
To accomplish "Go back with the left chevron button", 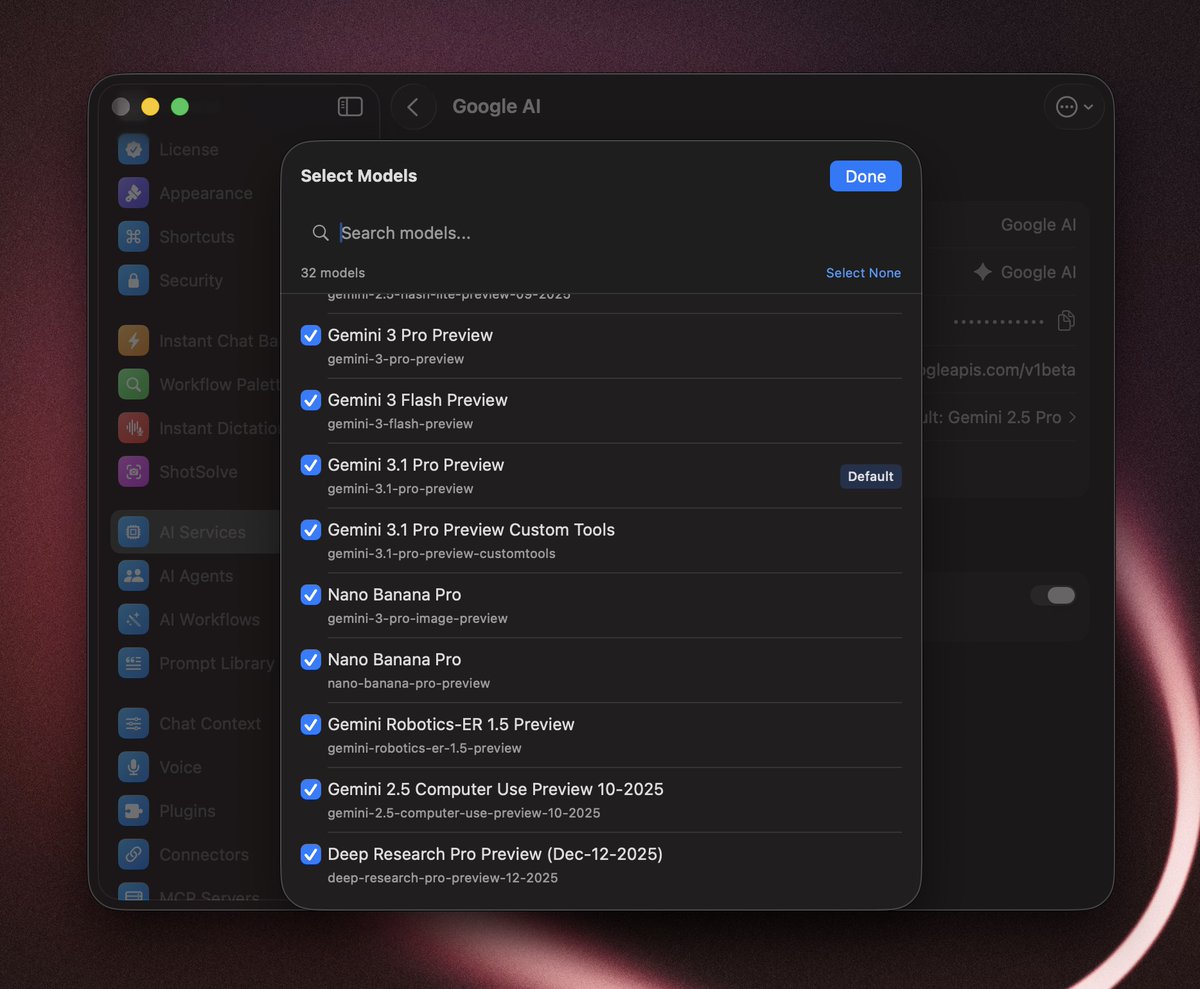I will pyautogui.click(x=413, y=106).
